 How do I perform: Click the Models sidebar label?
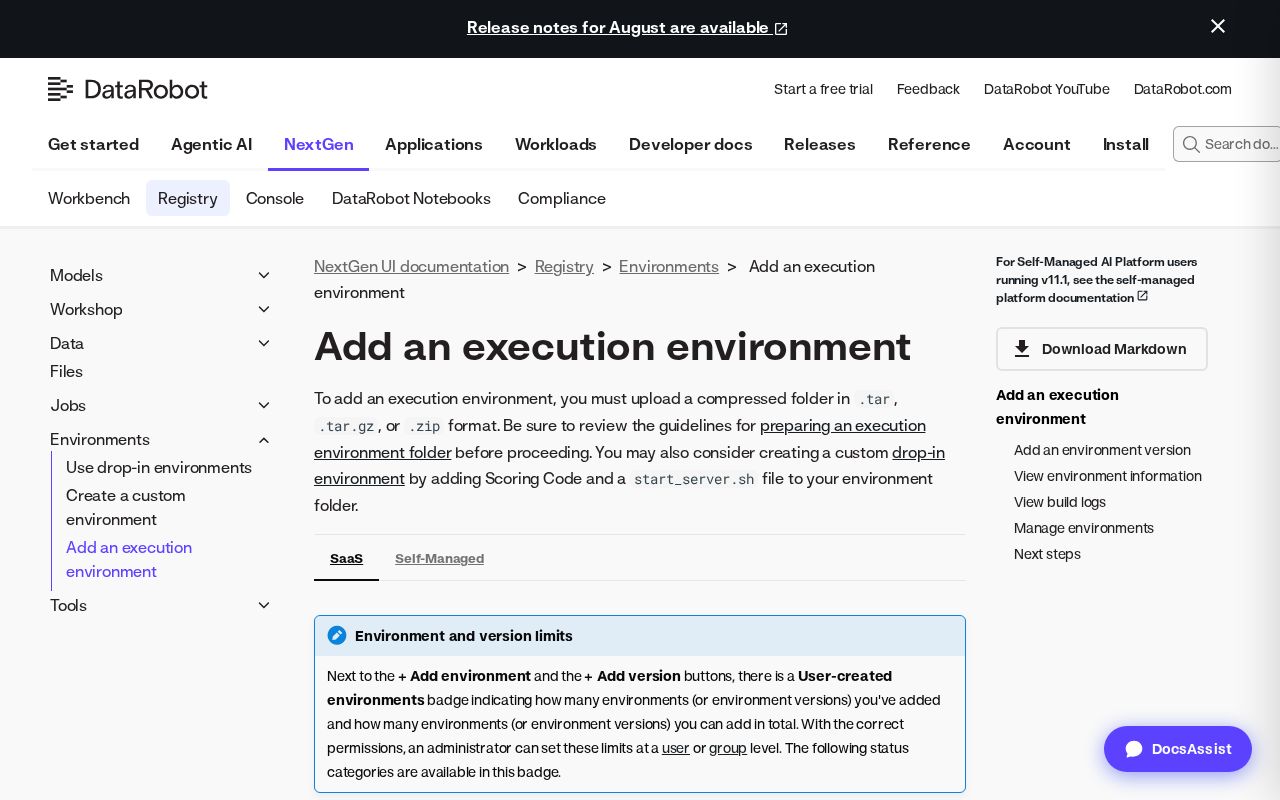(76, 276)
